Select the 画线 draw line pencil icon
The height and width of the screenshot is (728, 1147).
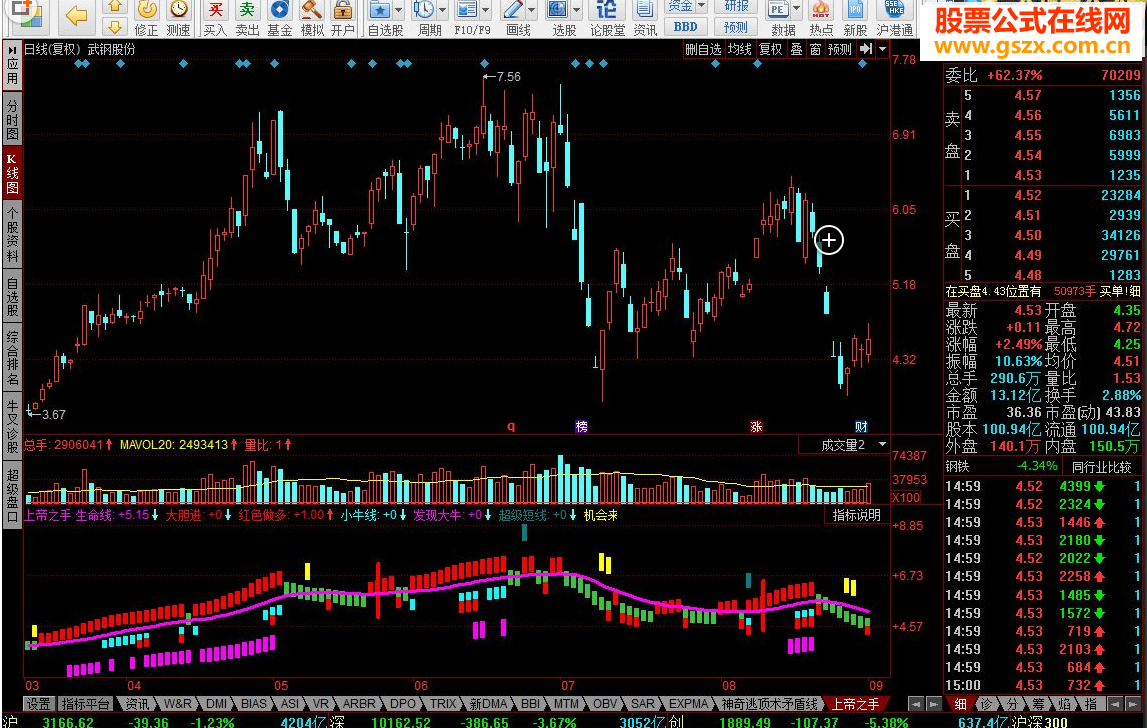[513, 10]
